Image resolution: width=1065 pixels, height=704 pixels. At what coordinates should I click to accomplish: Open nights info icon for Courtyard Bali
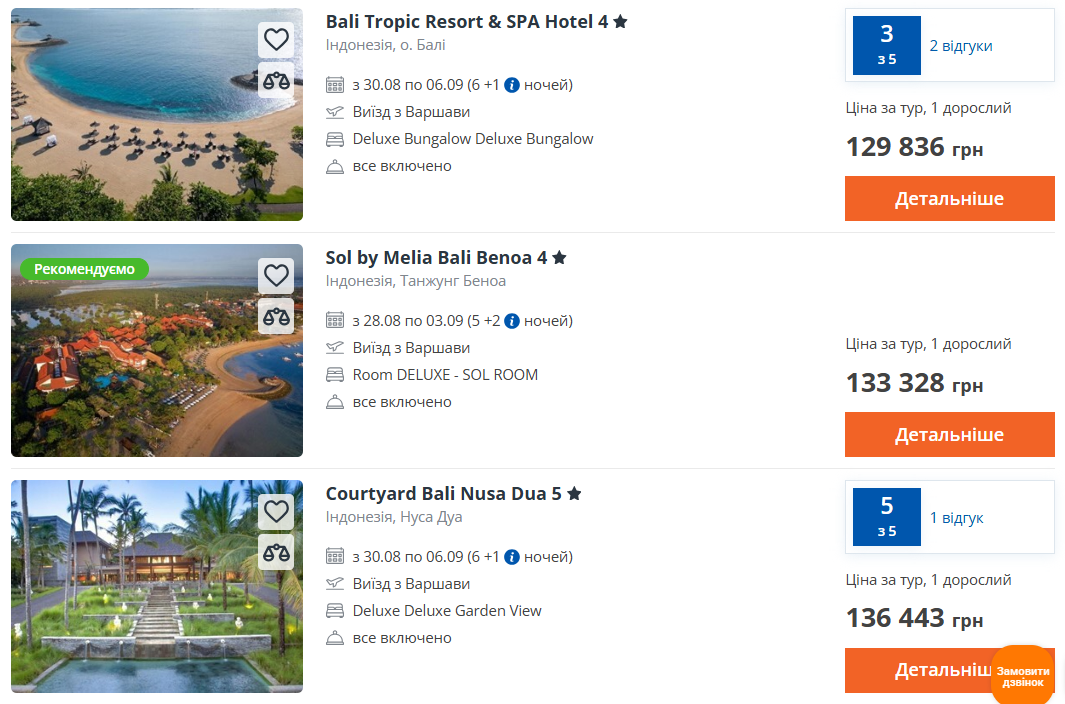[512, 557]
